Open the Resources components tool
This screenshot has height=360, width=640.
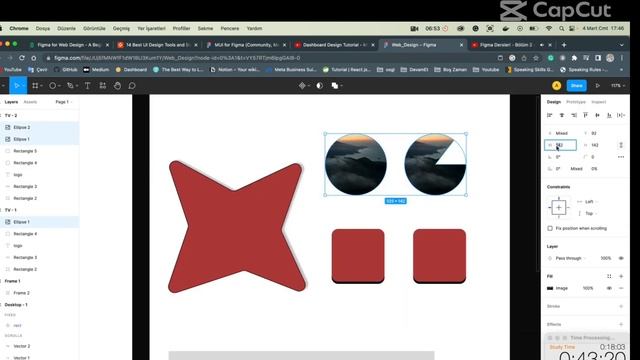102,86
